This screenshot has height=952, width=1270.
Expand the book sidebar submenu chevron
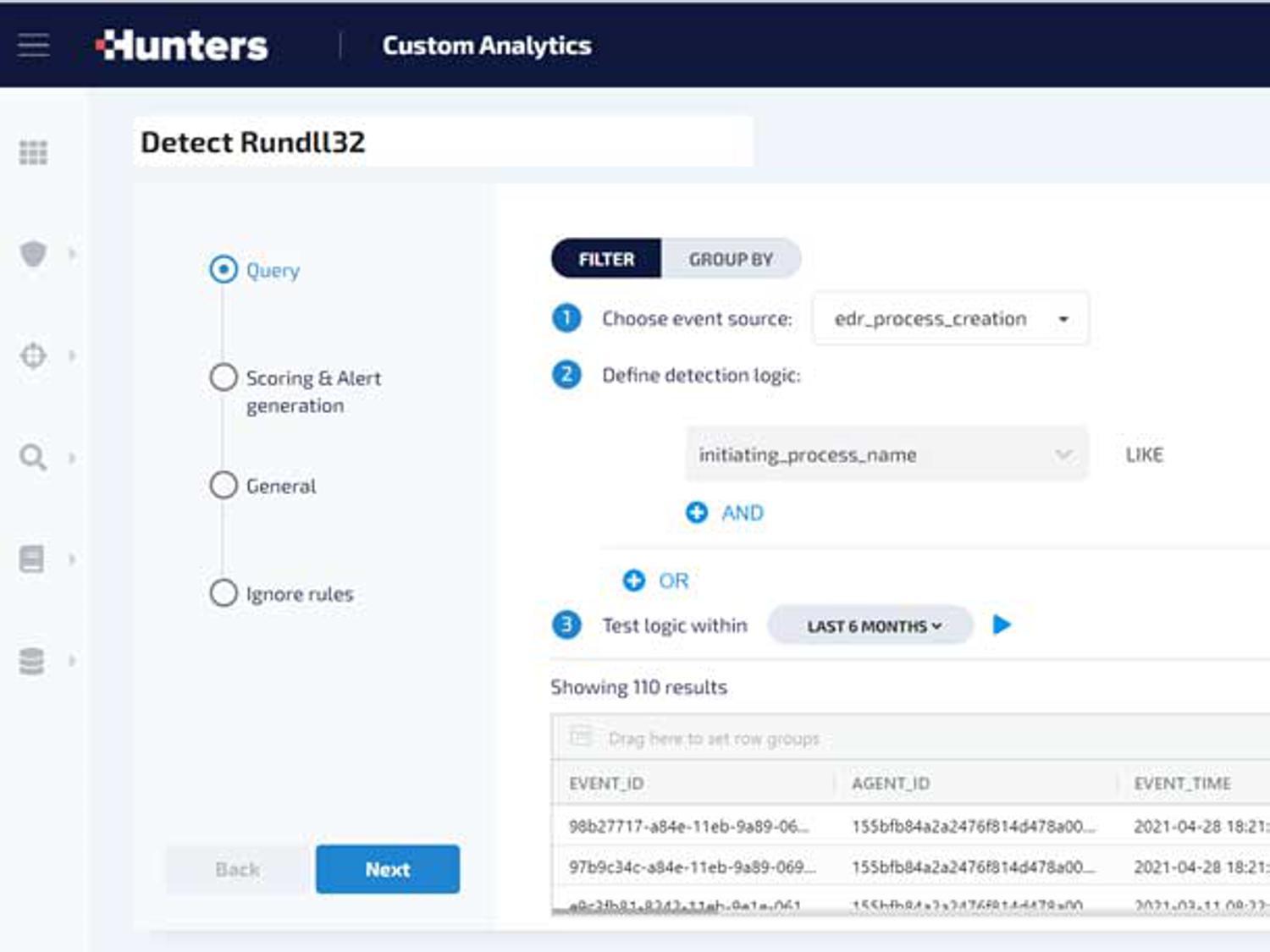point(72,559)
